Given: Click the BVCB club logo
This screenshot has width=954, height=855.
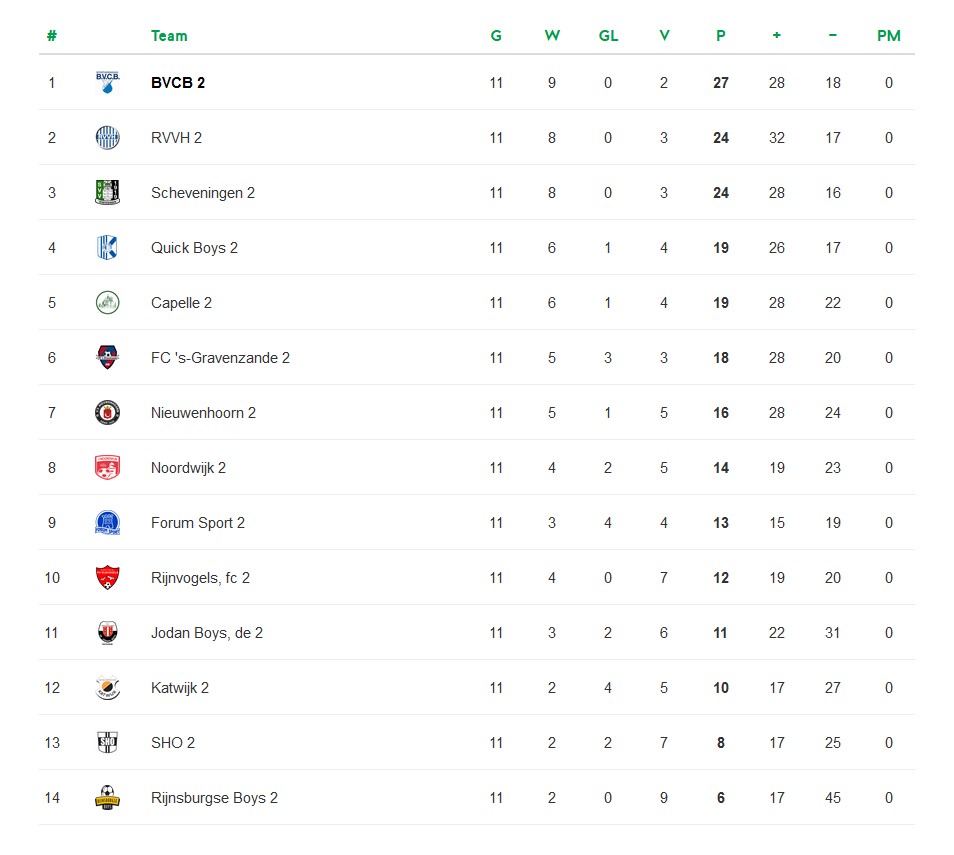Looking at the screenshot, I should 108,82.
